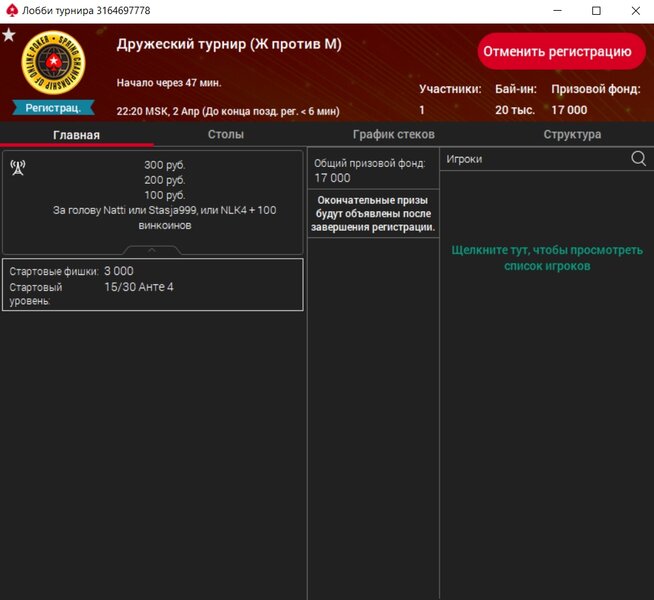Click the broadcast antenna icon

pyautogui.click(x=18, y=167)
